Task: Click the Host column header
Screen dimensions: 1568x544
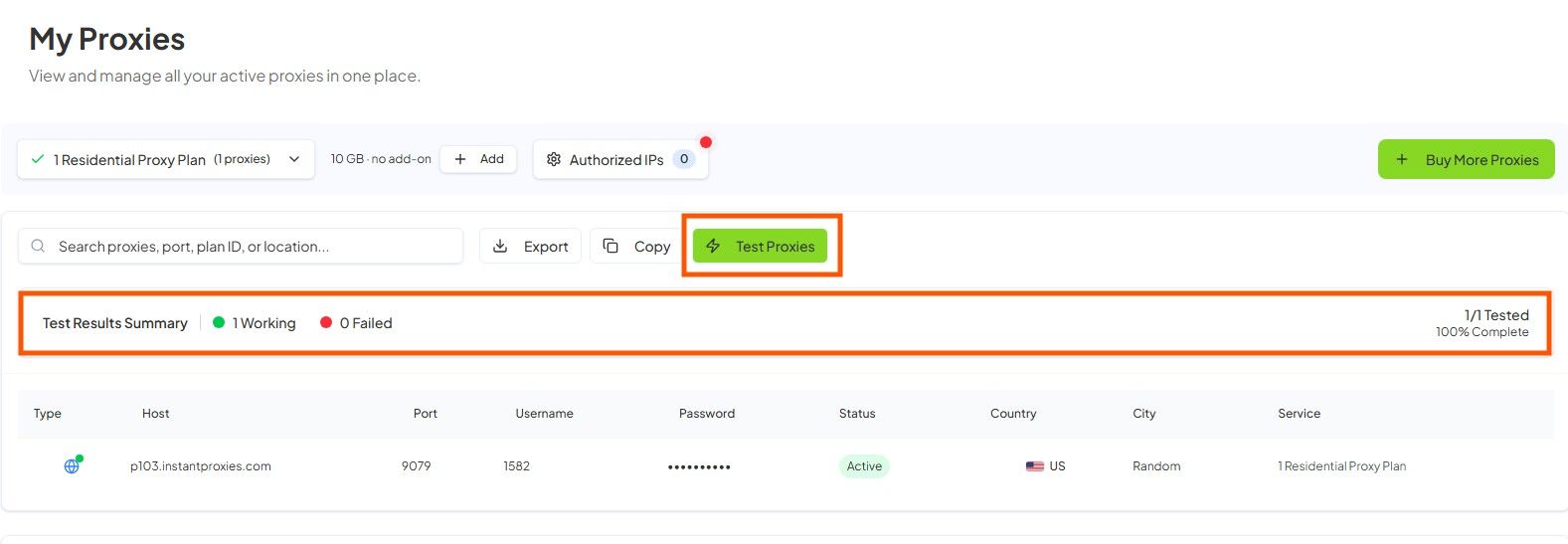Action: pos(155,413)
